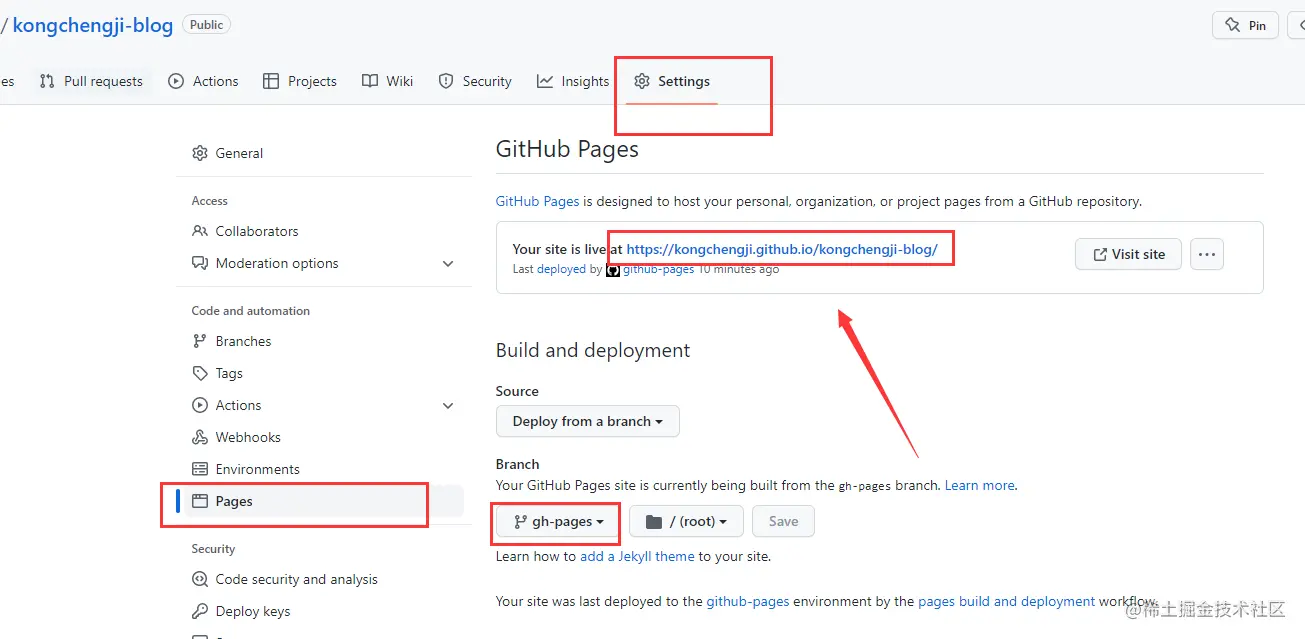Screen dimensions: 1305x639
Task: Click the Deploy keys key icon
Action: (x=200, y=611)
